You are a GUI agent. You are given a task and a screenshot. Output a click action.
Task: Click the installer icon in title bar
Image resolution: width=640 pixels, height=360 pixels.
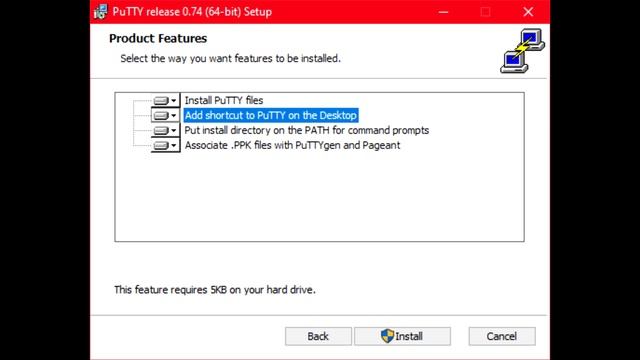click(100, 12)
